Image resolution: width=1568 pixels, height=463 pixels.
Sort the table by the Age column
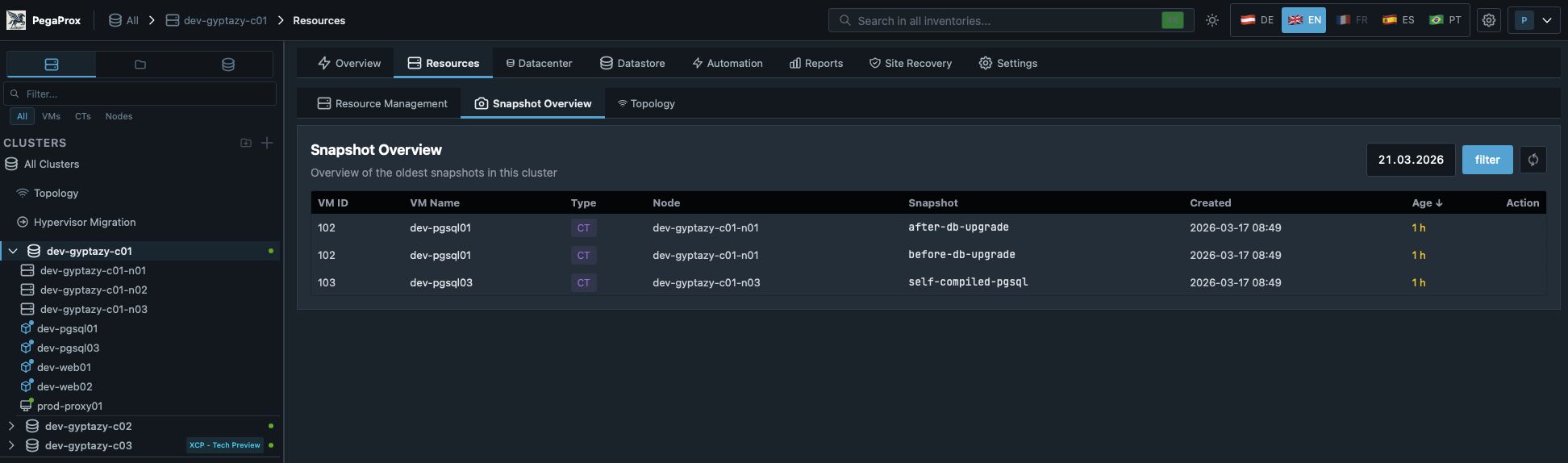1426,202
